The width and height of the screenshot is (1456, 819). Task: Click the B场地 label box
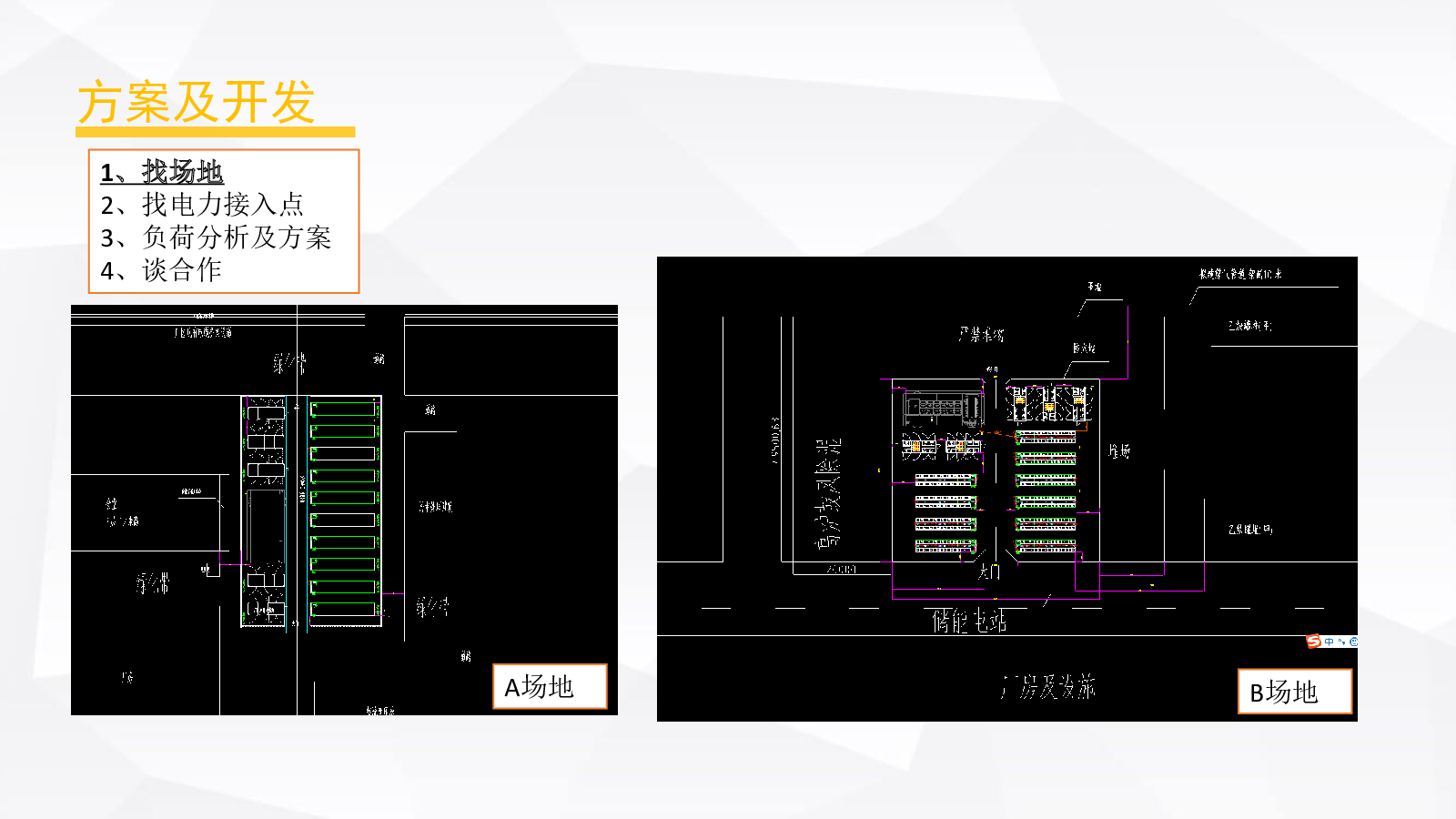coord(1295,692)
